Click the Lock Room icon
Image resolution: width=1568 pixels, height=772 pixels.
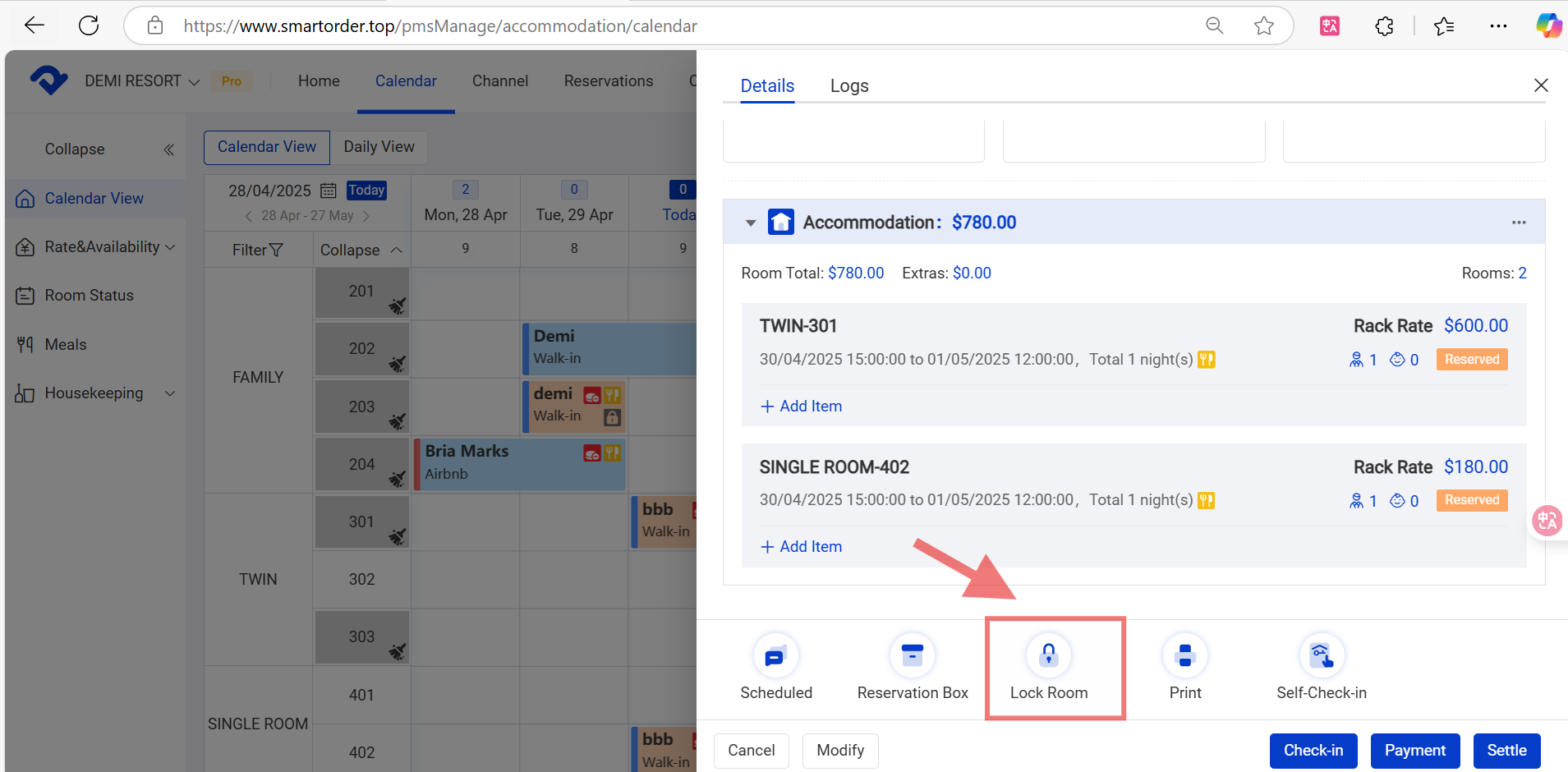pyautogui.click(x=1048, y=655)
